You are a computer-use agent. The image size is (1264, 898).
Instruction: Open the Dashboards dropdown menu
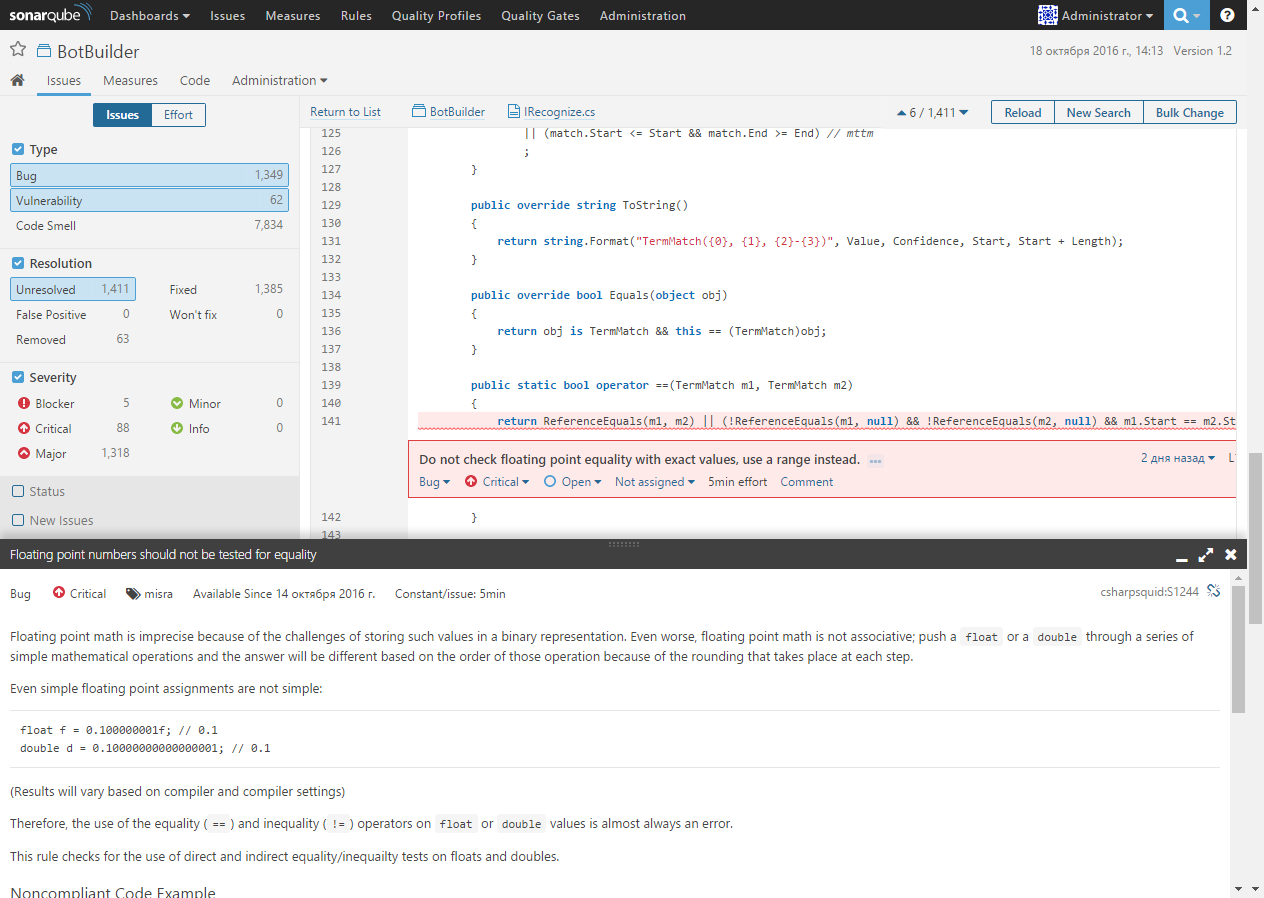tap(149, 15)
